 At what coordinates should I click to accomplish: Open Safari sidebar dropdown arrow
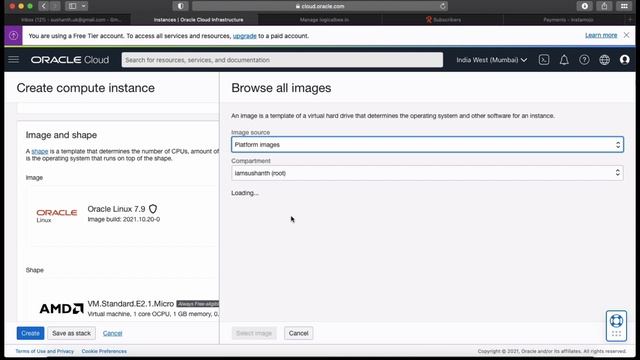[83, 6]
